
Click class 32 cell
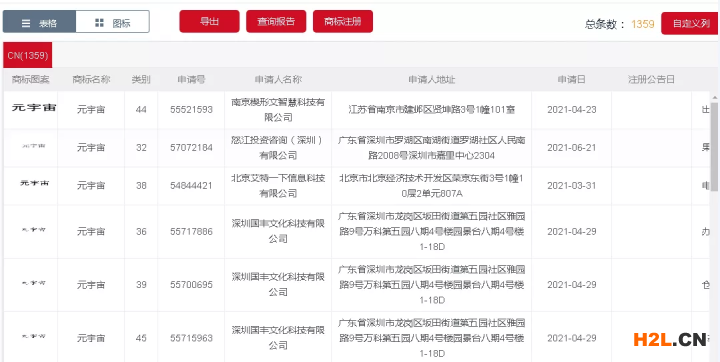pos(141,148)
